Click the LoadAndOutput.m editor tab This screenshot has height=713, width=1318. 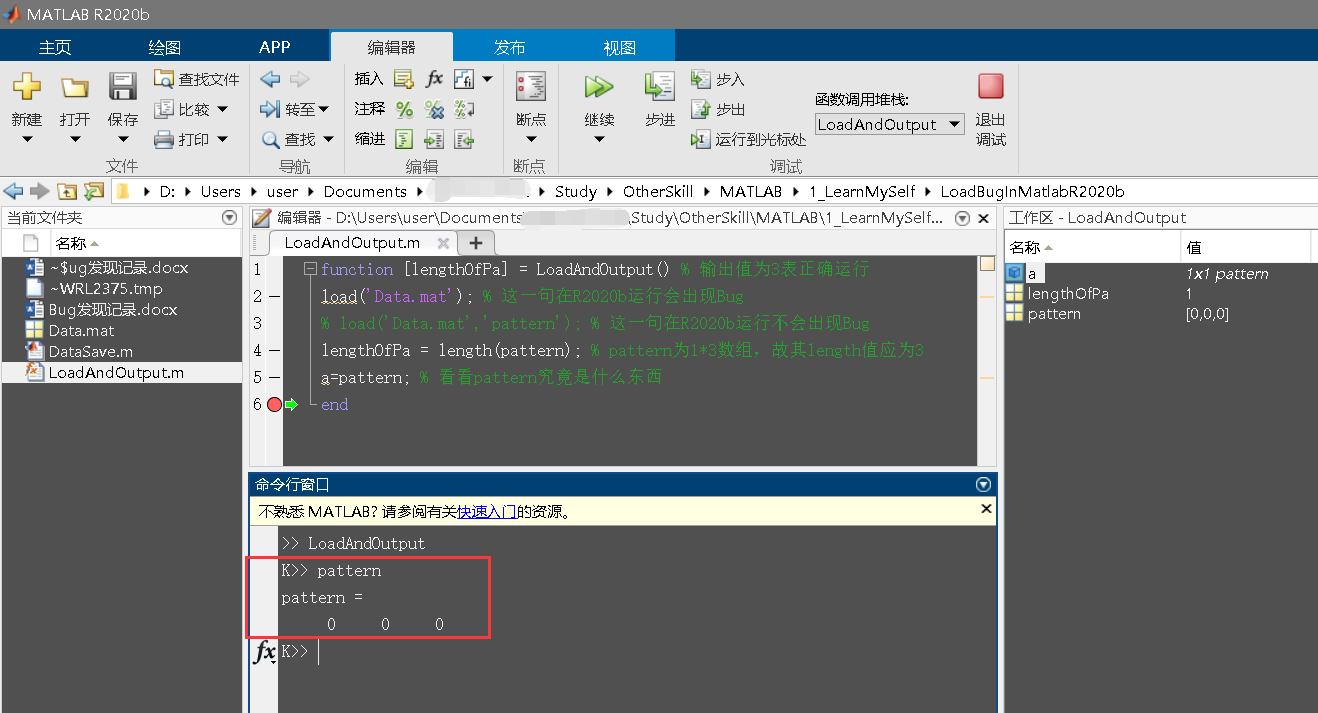point(352,242)
